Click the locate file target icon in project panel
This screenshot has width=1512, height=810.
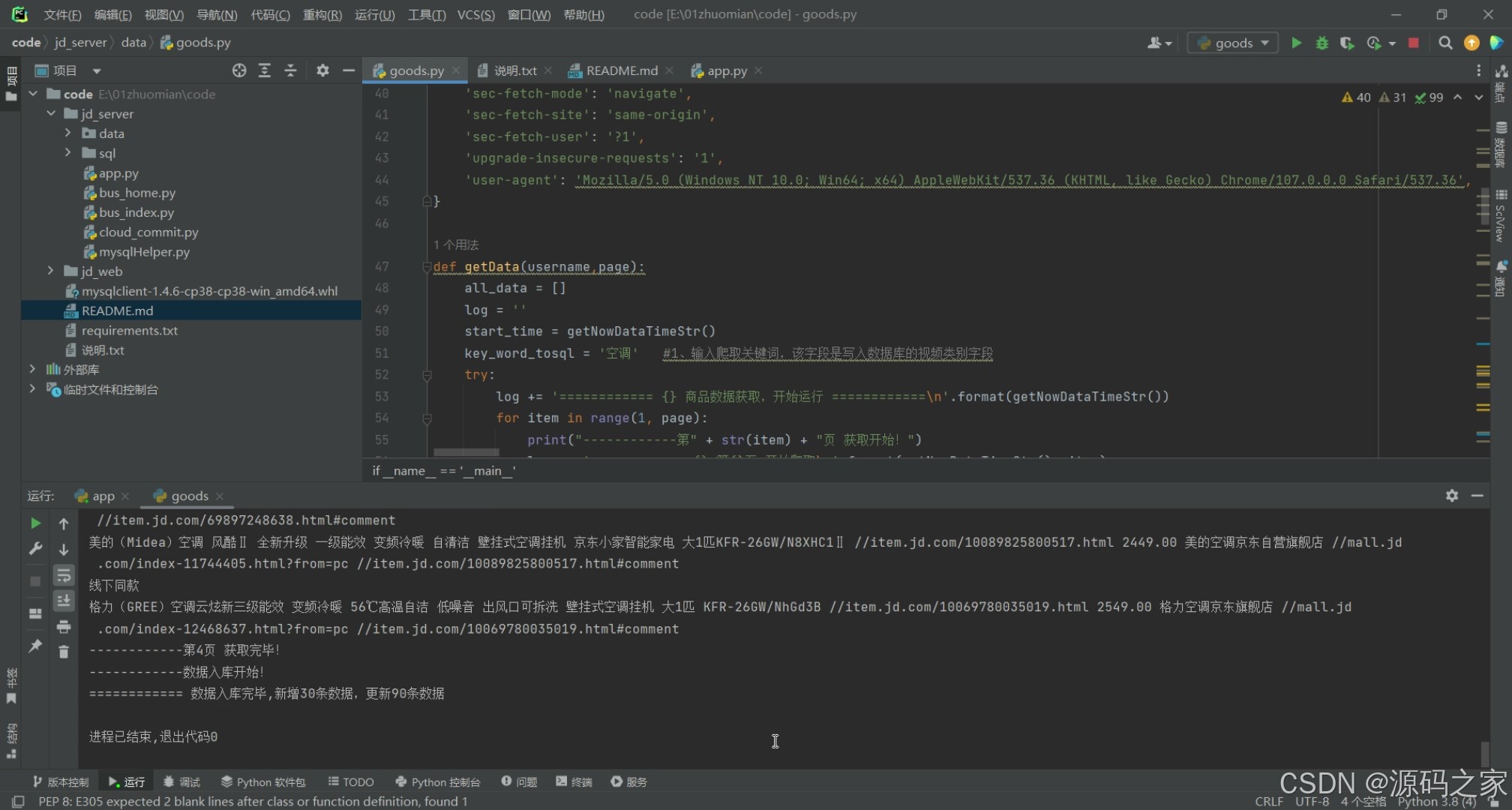click(x=239, y=70)
